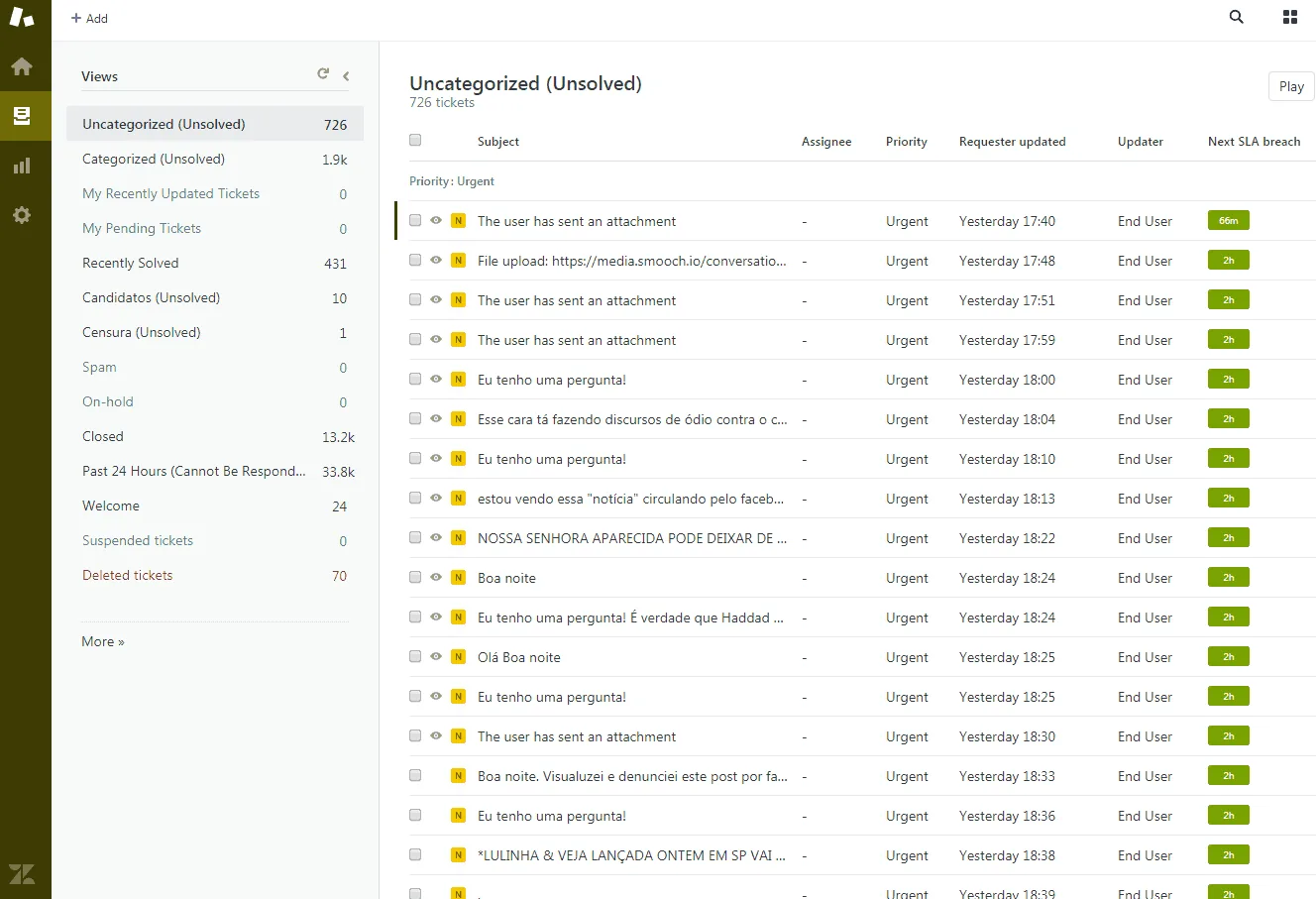Check the File upload ticket checkbox

415,260
